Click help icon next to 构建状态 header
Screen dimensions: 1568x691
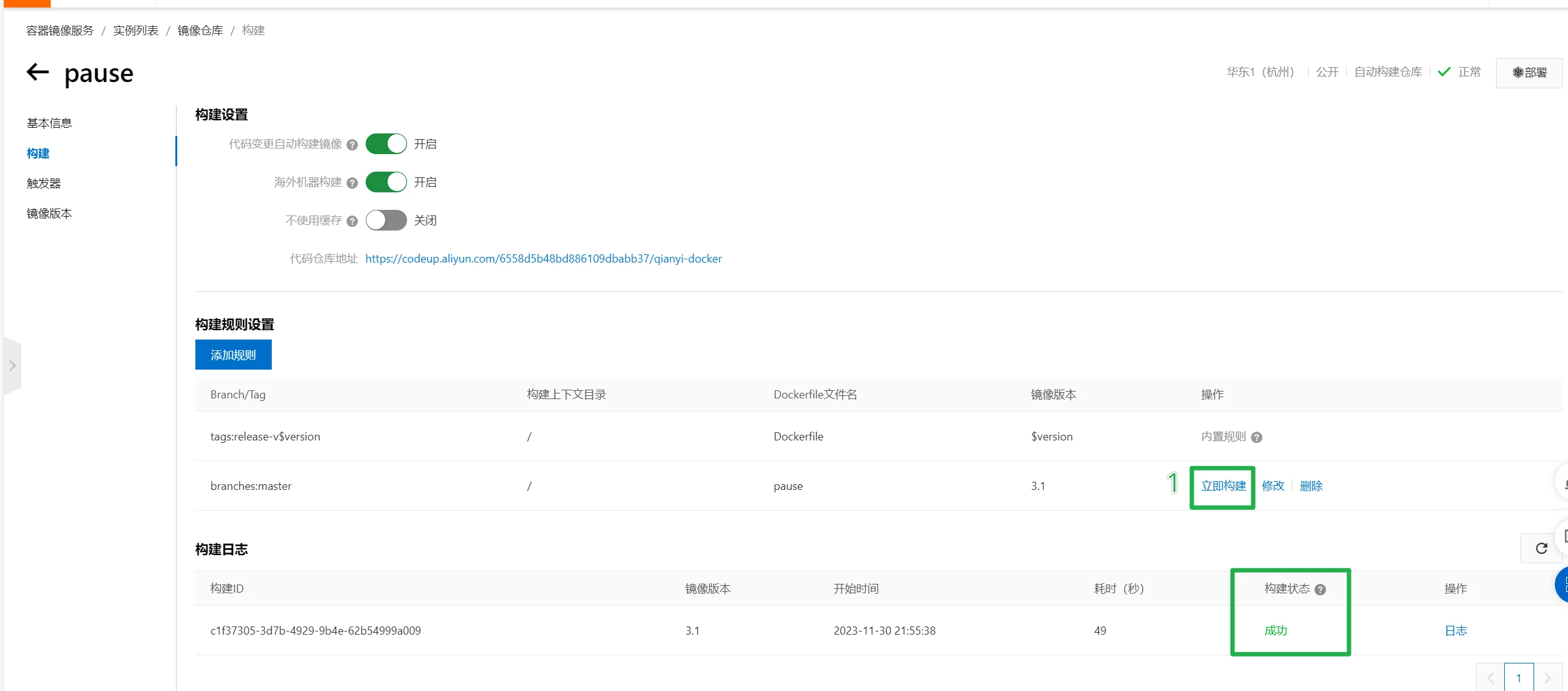1320,590
